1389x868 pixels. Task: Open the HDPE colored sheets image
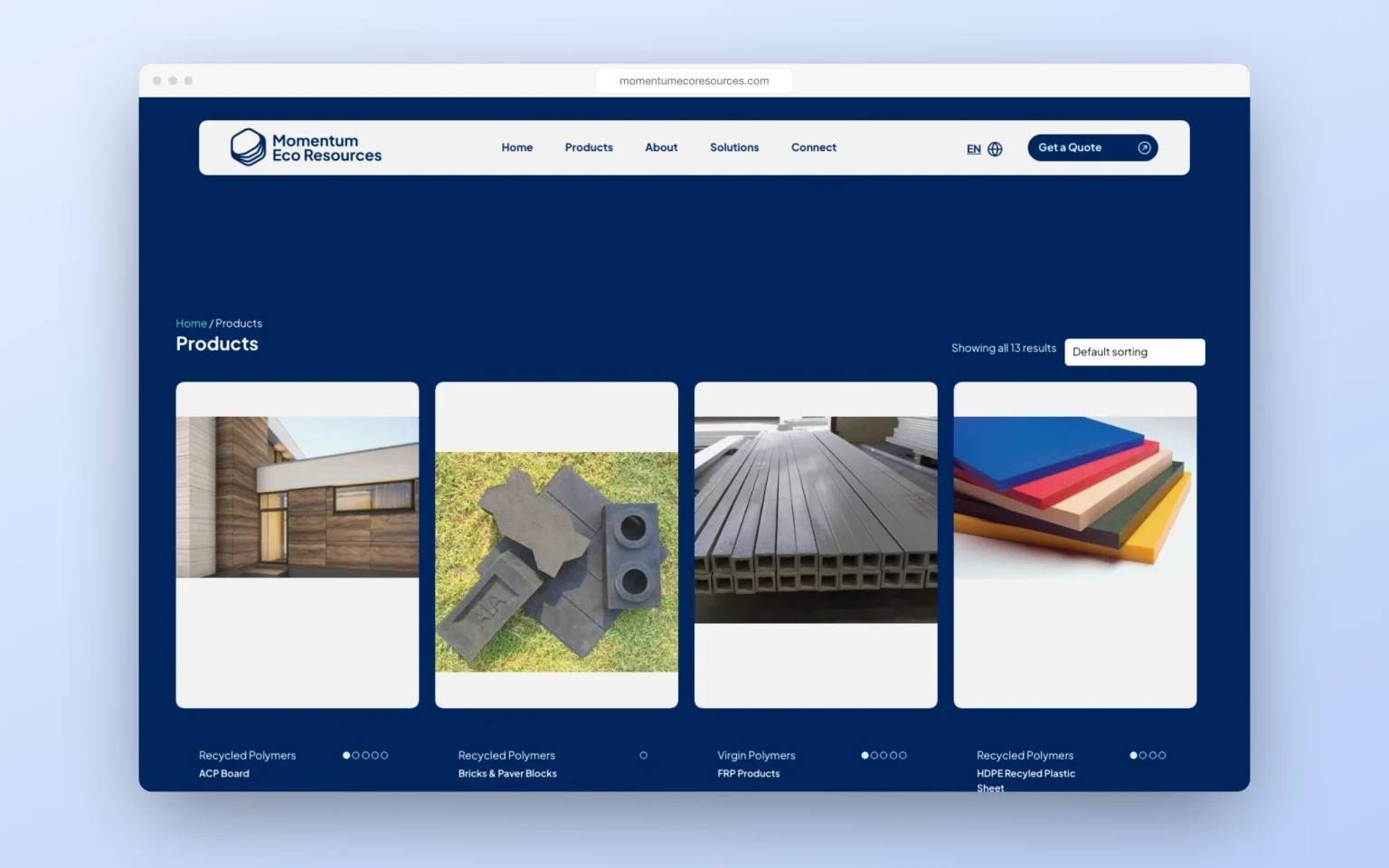1075,497
